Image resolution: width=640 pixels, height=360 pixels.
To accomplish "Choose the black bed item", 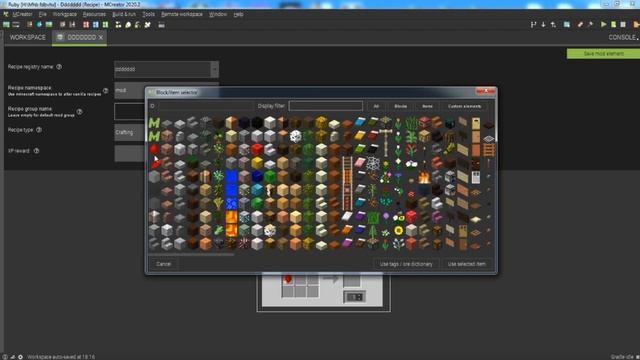I will (373, 149).
